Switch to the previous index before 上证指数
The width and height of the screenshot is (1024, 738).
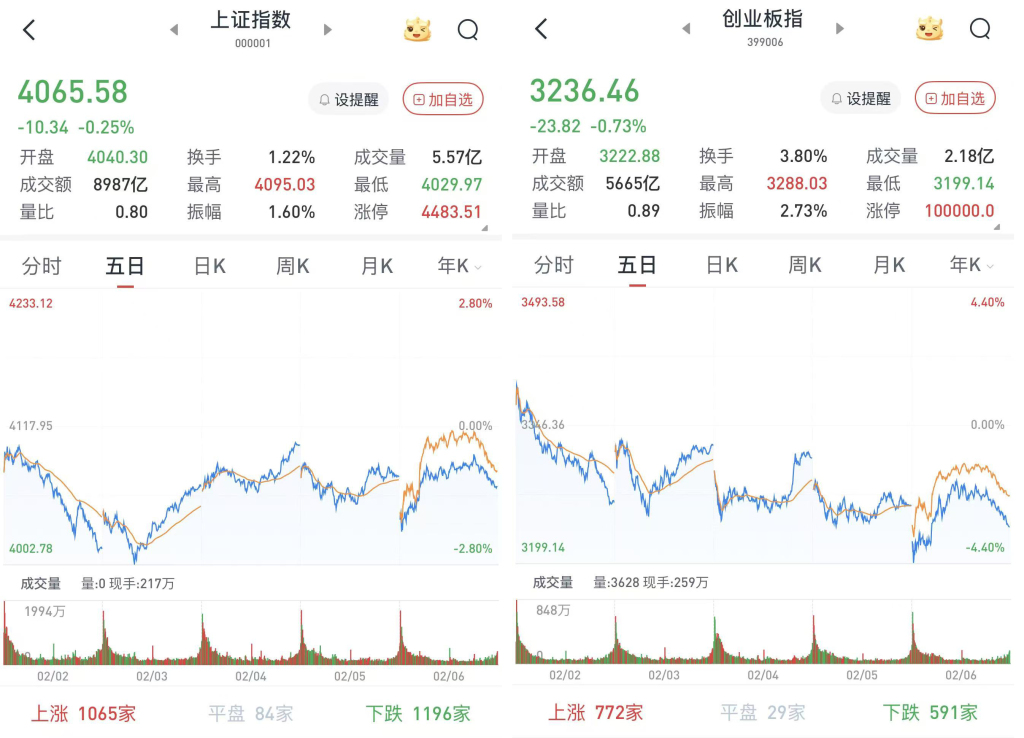tap(174, 30)
